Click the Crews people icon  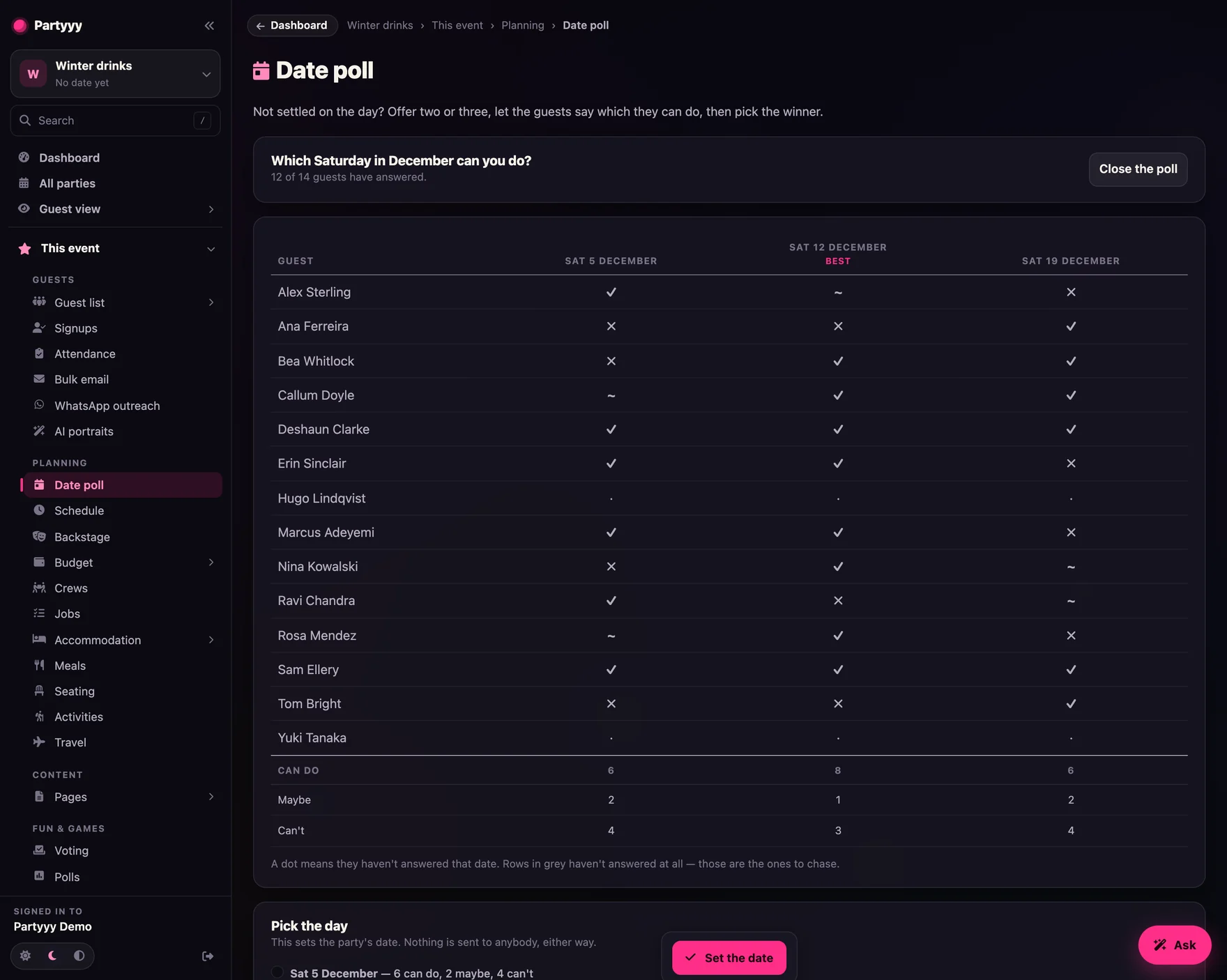tap(39, 588)
